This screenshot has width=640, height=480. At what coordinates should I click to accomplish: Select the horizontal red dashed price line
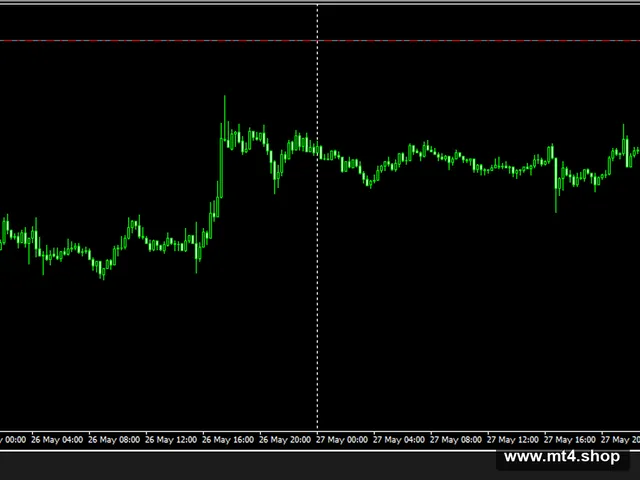pos(320,41)
